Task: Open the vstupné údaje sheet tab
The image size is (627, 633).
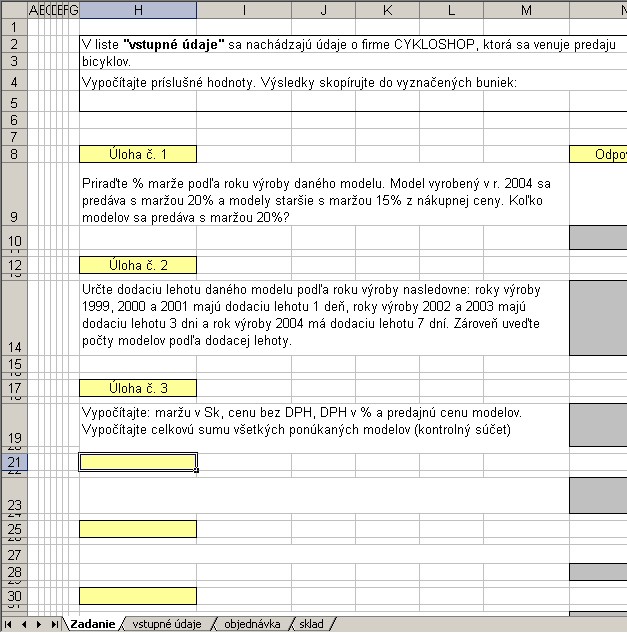Action: 167,624
